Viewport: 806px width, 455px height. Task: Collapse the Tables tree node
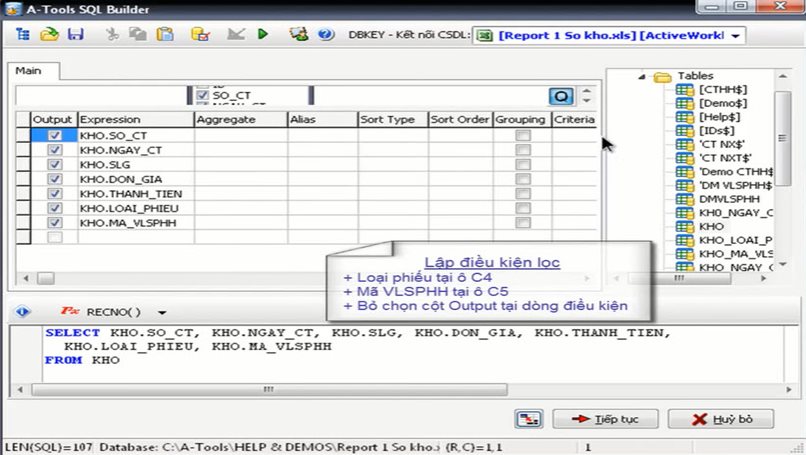(642, 77)
